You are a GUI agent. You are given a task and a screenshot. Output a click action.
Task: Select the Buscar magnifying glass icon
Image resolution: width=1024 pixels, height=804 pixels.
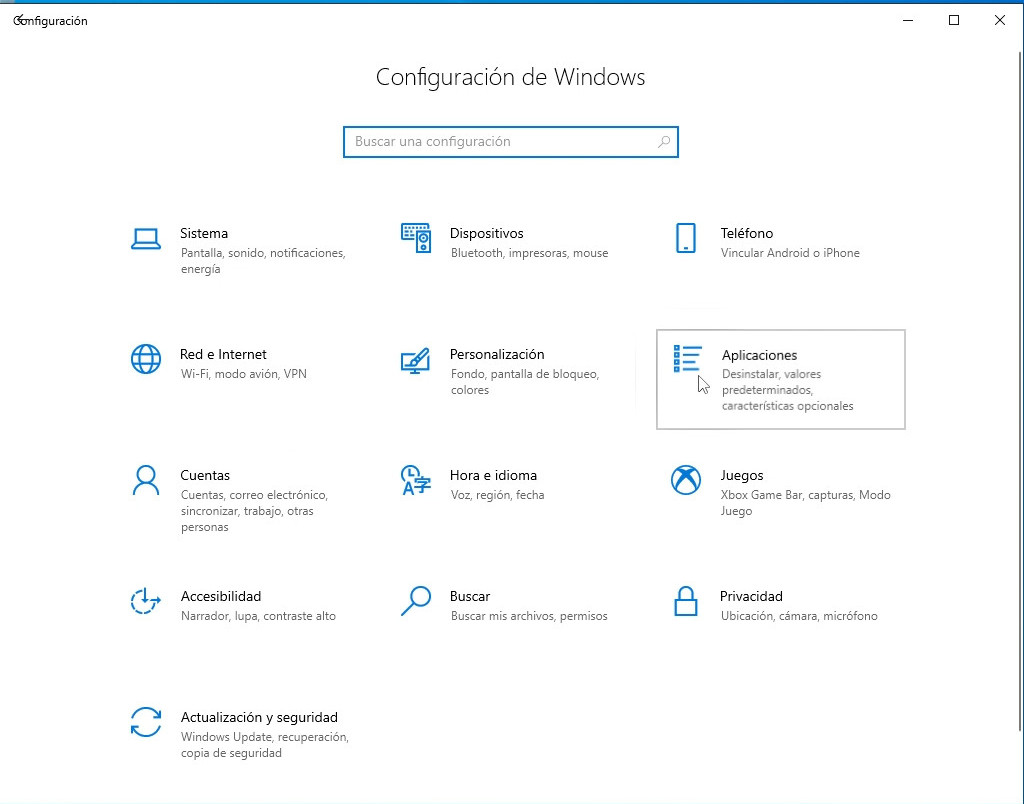point(416,601)
